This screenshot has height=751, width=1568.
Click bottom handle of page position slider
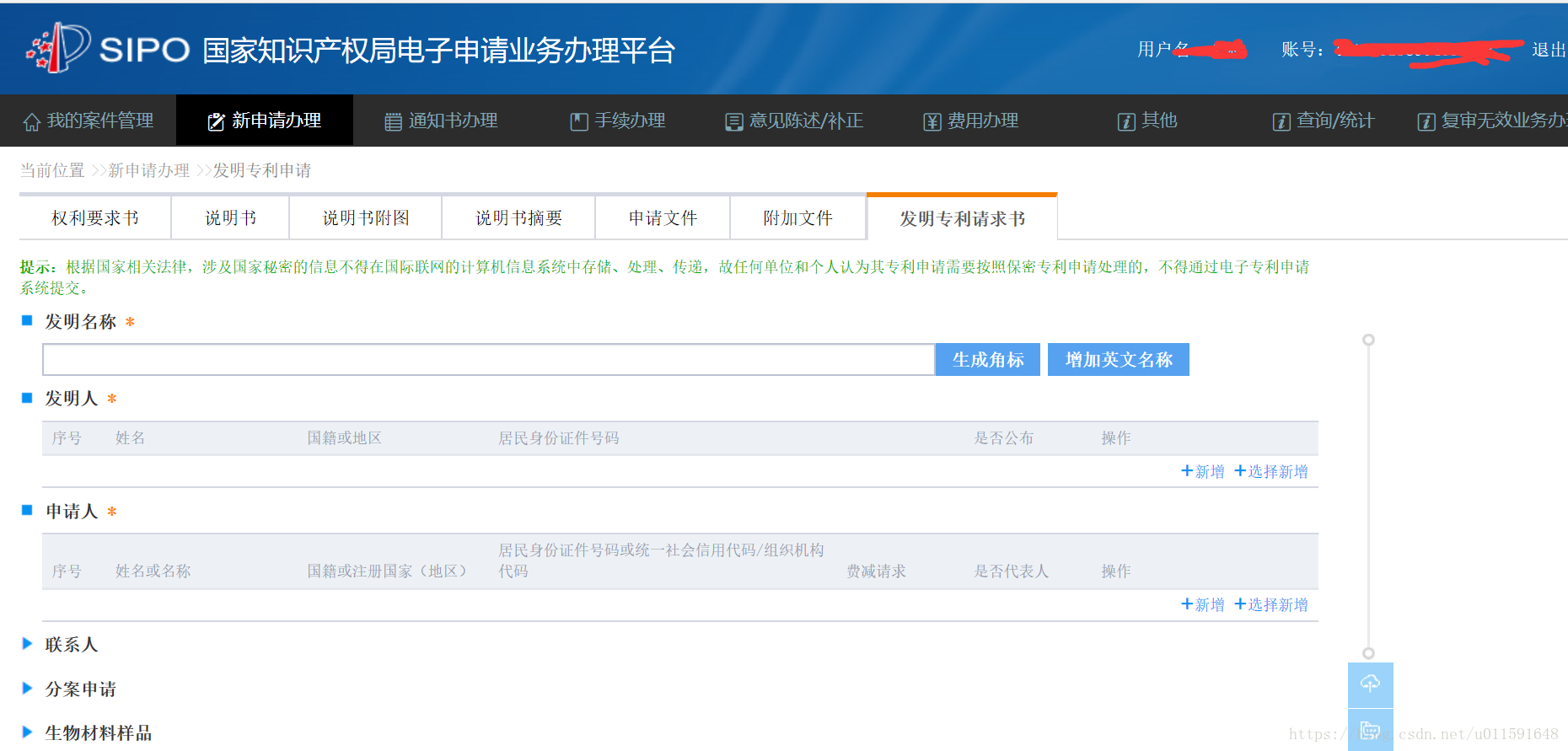(x=1368, y=653)
